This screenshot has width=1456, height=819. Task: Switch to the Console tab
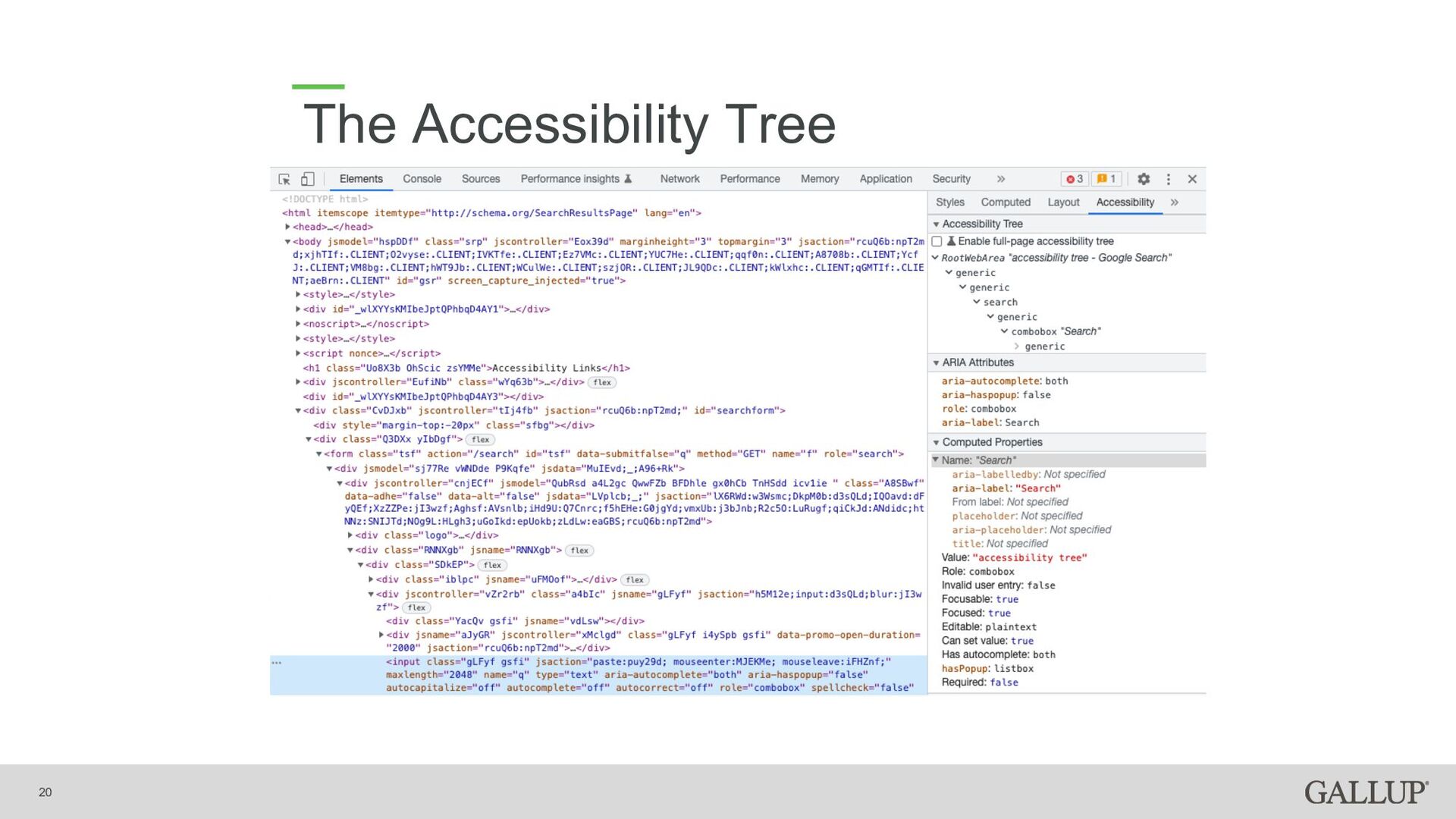(422, 179)
